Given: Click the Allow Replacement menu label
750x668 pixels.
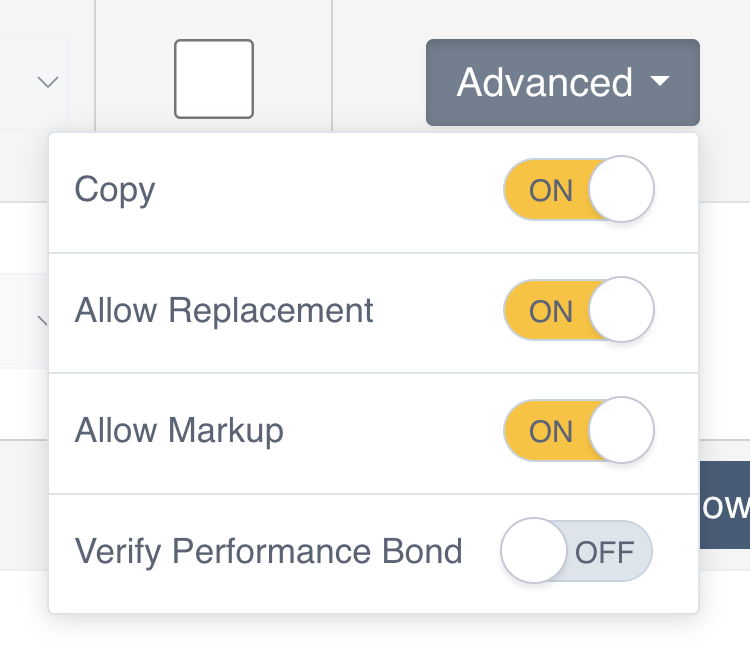Looking at the screenshot, I should [x=224, y=310].
